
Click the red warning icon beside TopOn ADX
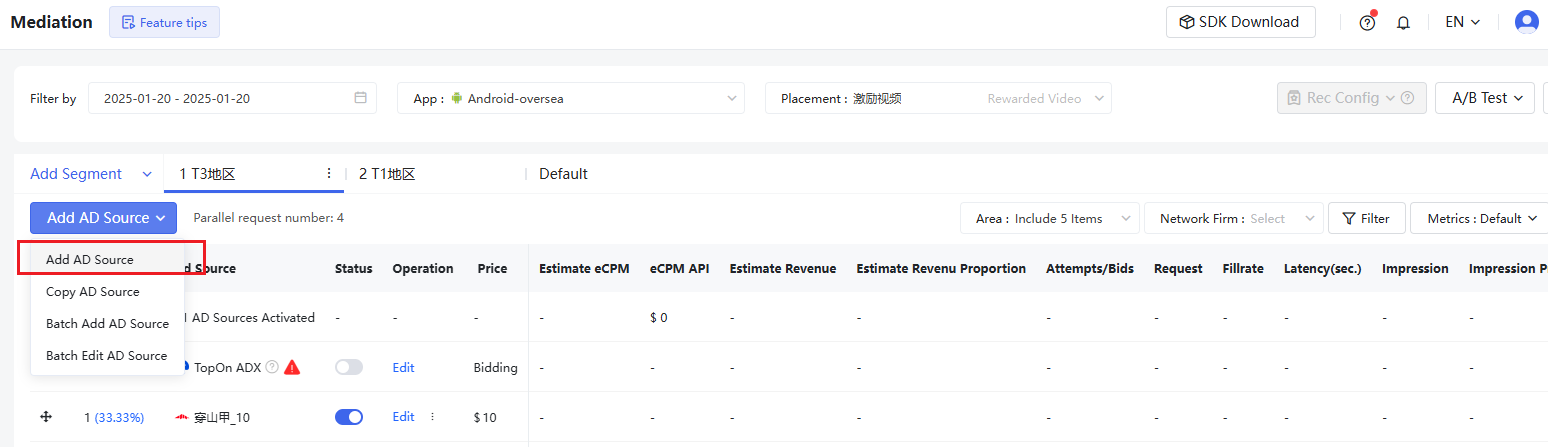tap(292, 367)
